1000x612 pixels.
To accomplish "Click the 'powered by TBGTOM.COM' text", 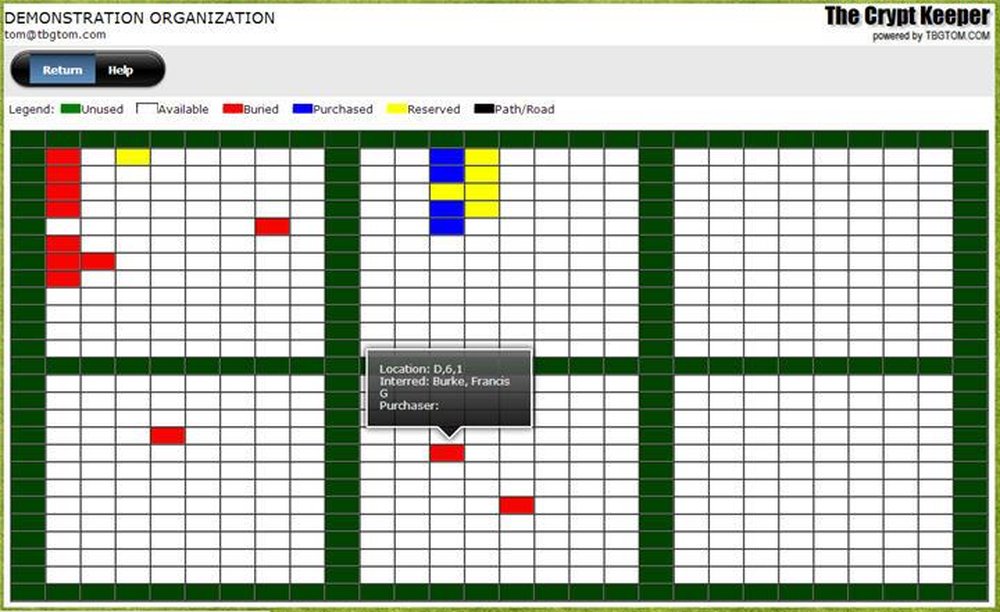I will point(931,36).
